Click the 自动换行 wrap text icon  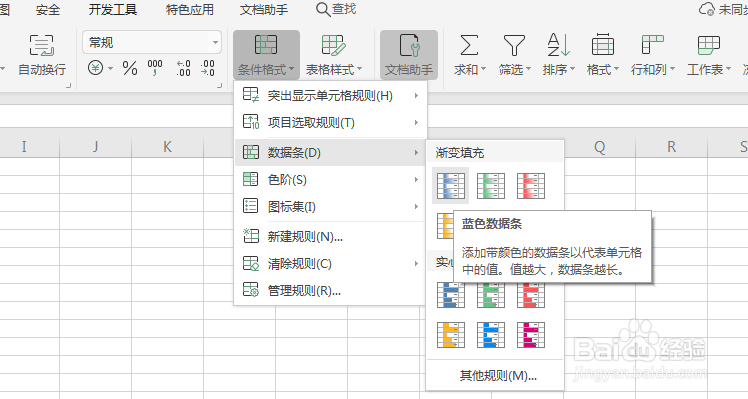coord(42,45)
